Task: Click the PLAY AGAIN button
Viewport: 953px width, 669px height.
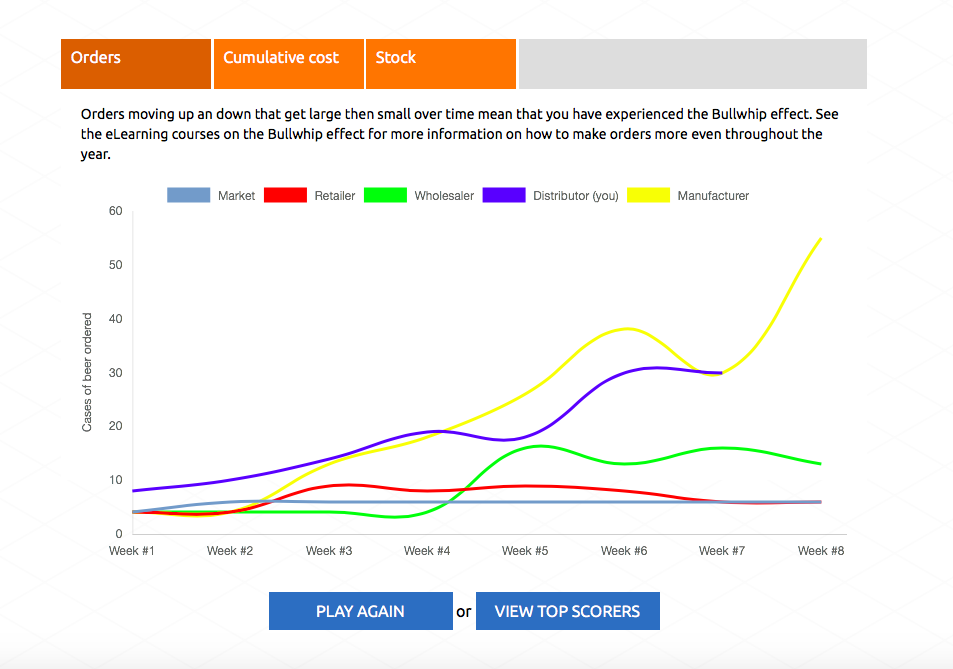Action: [360, 611]
